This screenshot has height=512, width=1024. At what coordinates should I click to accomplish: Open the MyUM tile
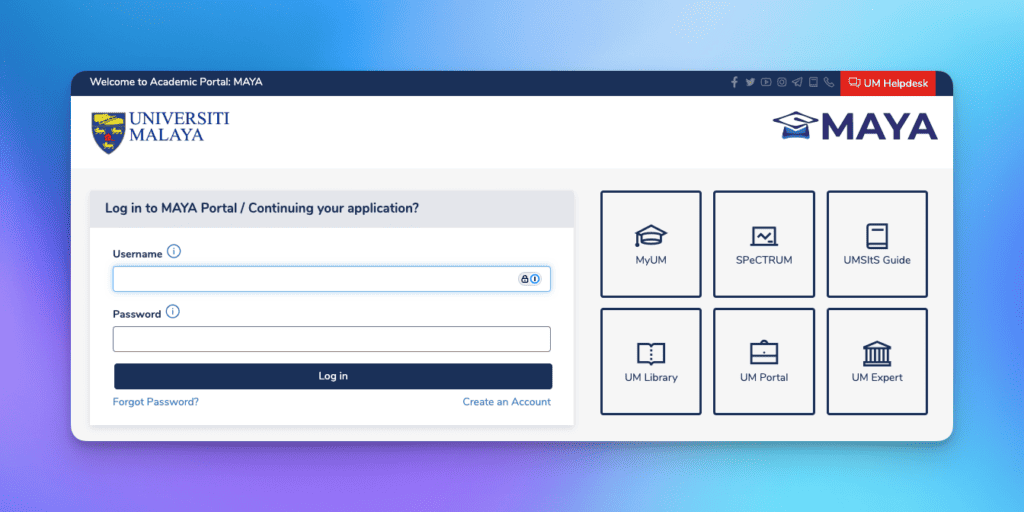coord(651,244)
